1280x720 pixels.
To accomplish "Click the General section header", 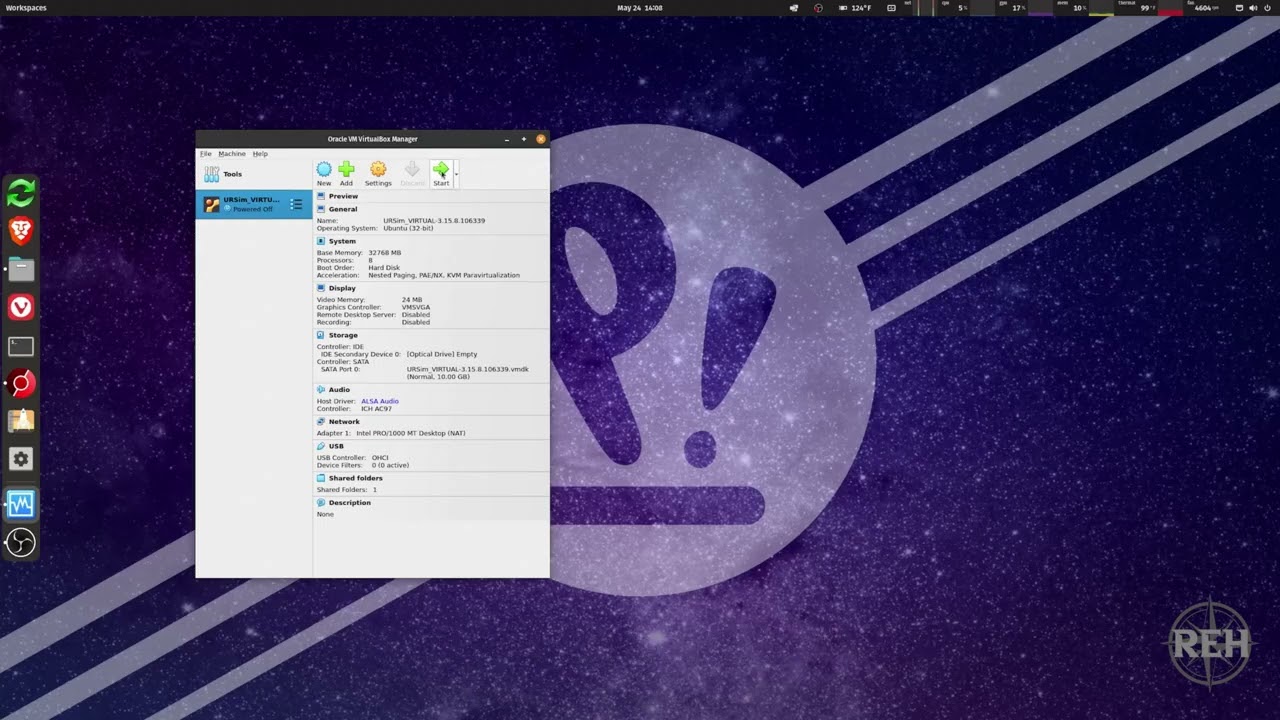I will (x=343, y=209).
